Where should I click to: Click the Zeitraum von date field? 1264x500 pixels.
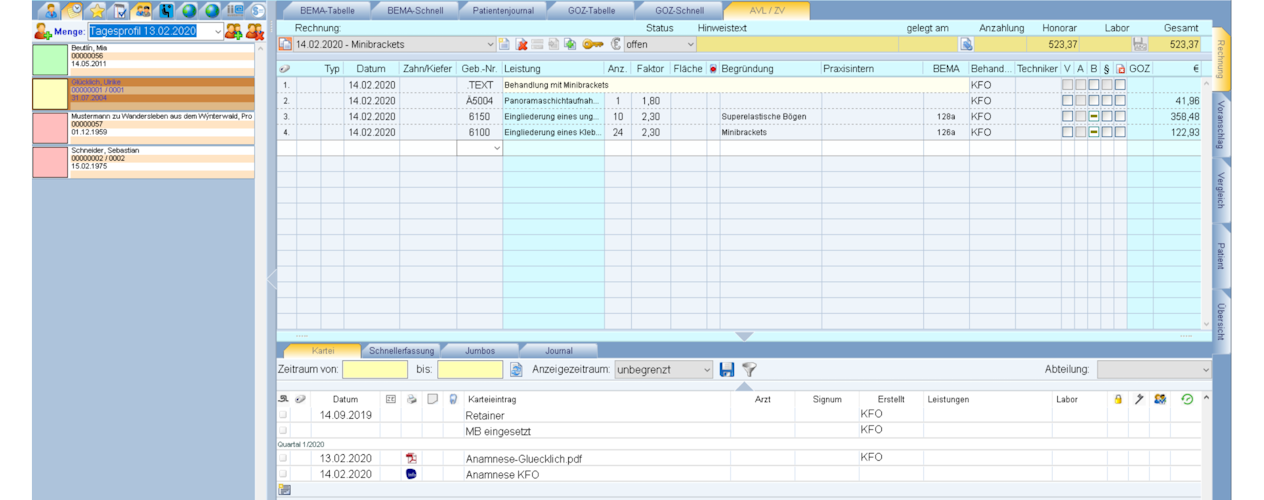(375, 370)
